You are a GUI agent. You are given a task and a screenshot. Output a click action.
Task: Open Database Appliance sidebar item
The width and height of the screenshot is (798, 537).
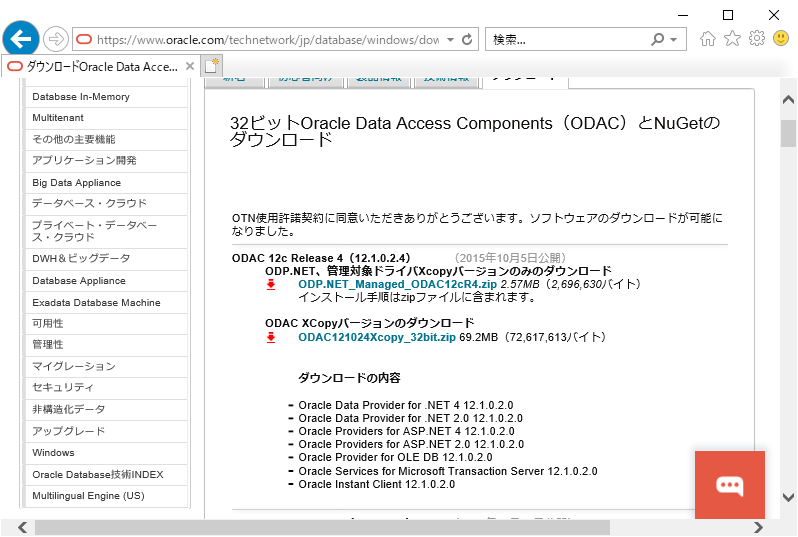tap(106, 280)
